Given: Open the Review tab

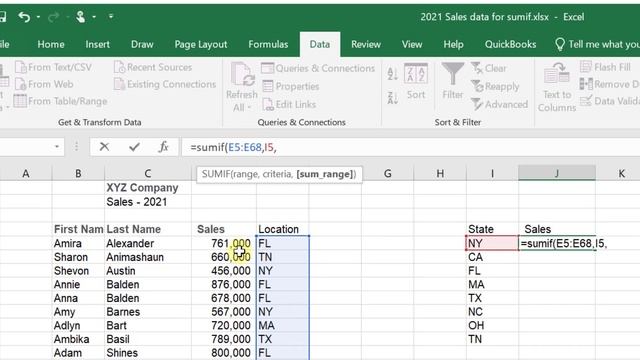Looking at the screenshot, I should [366, 44].
